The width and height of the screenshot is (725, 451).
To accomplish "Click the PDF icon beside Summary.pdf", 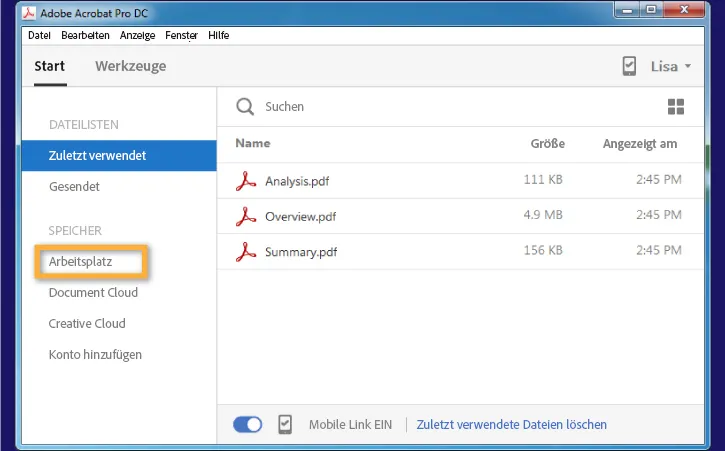I will tap(246, 252).
